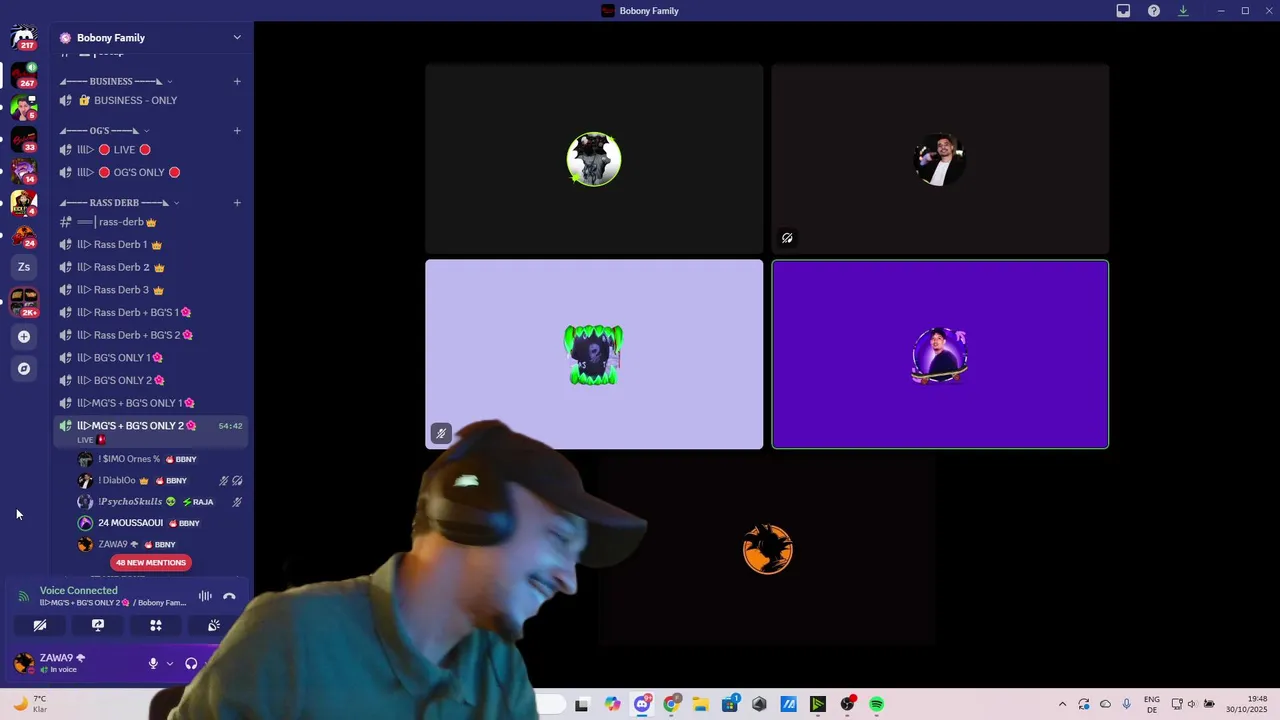Add channel to BUSINESS category
The image size is (1280, 720).
coord(237,81)
